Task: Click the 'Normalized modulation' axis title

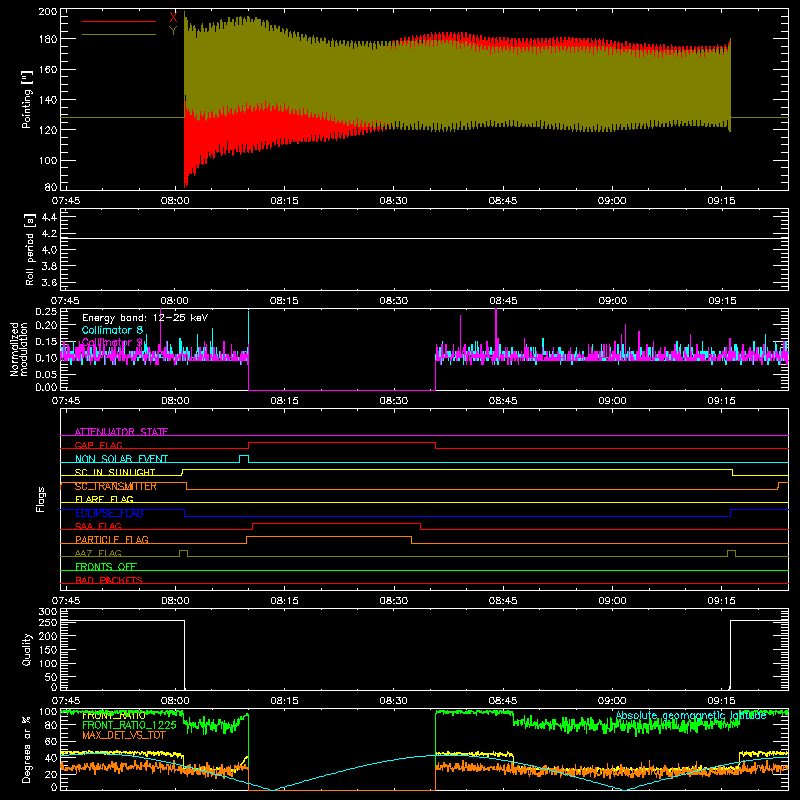Action: tap(19, 349)
